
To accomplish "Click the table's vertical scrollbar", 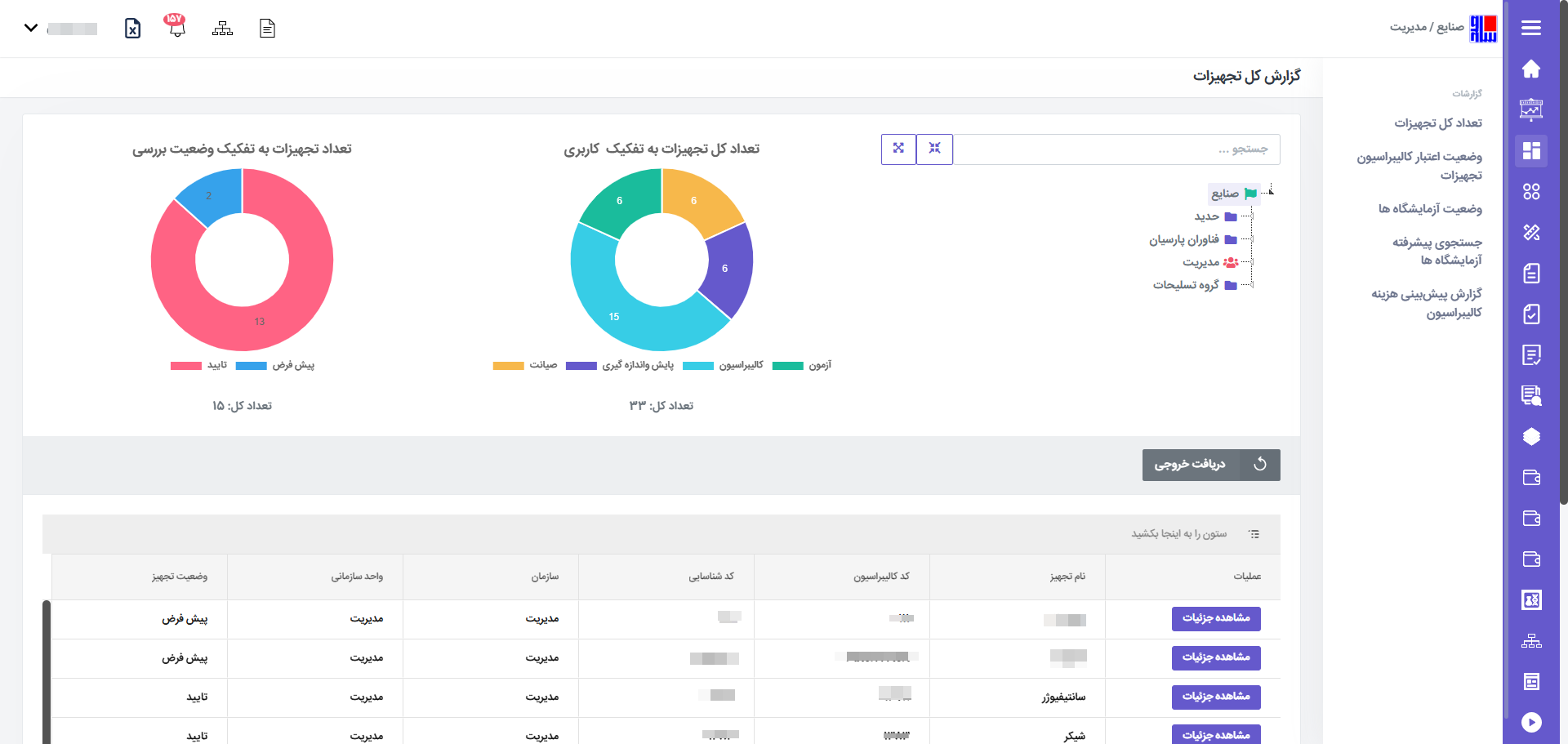I will [47, 672].
